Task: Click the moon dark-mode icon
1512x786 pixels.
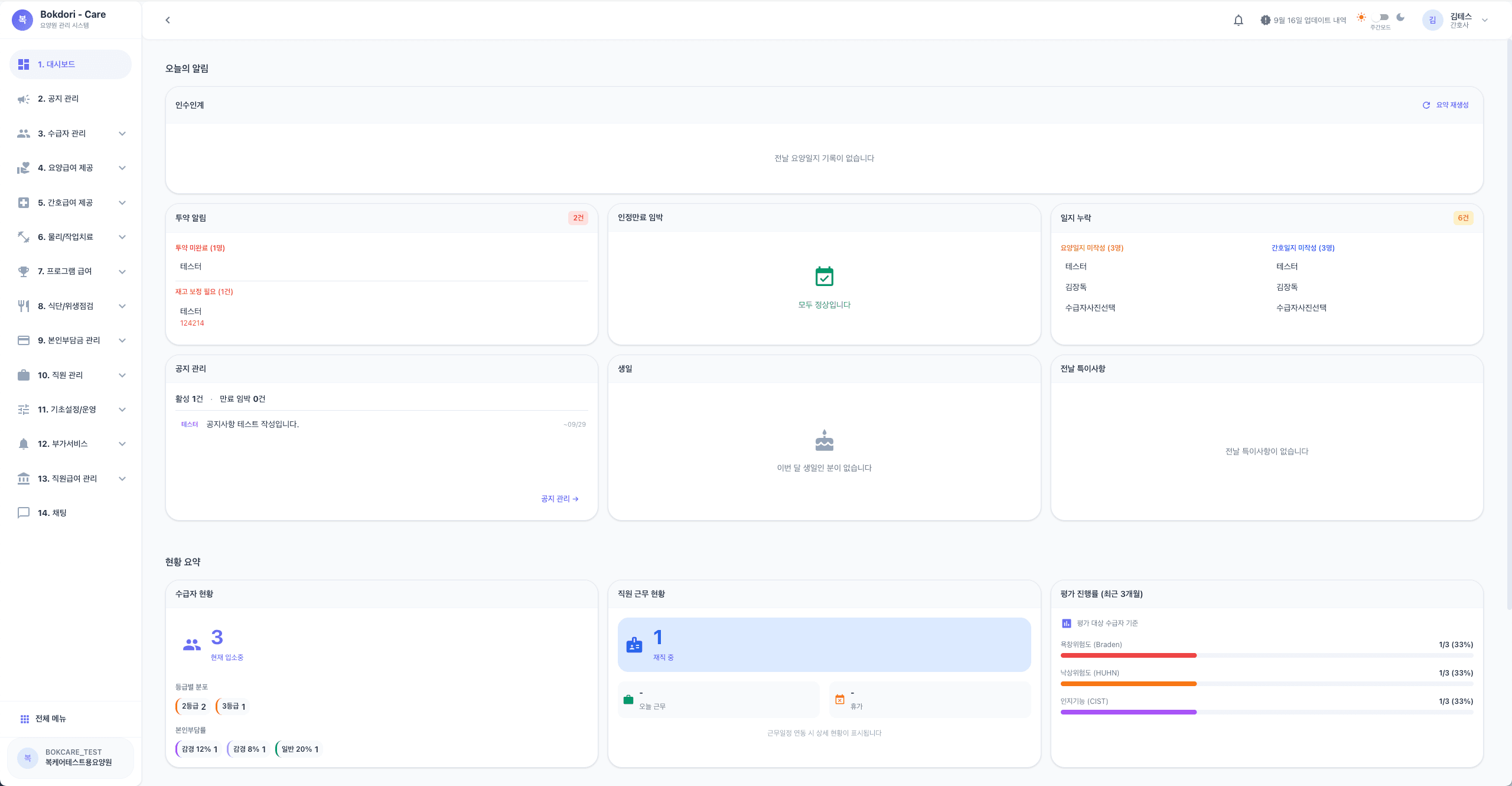Action: (1400, 17)
